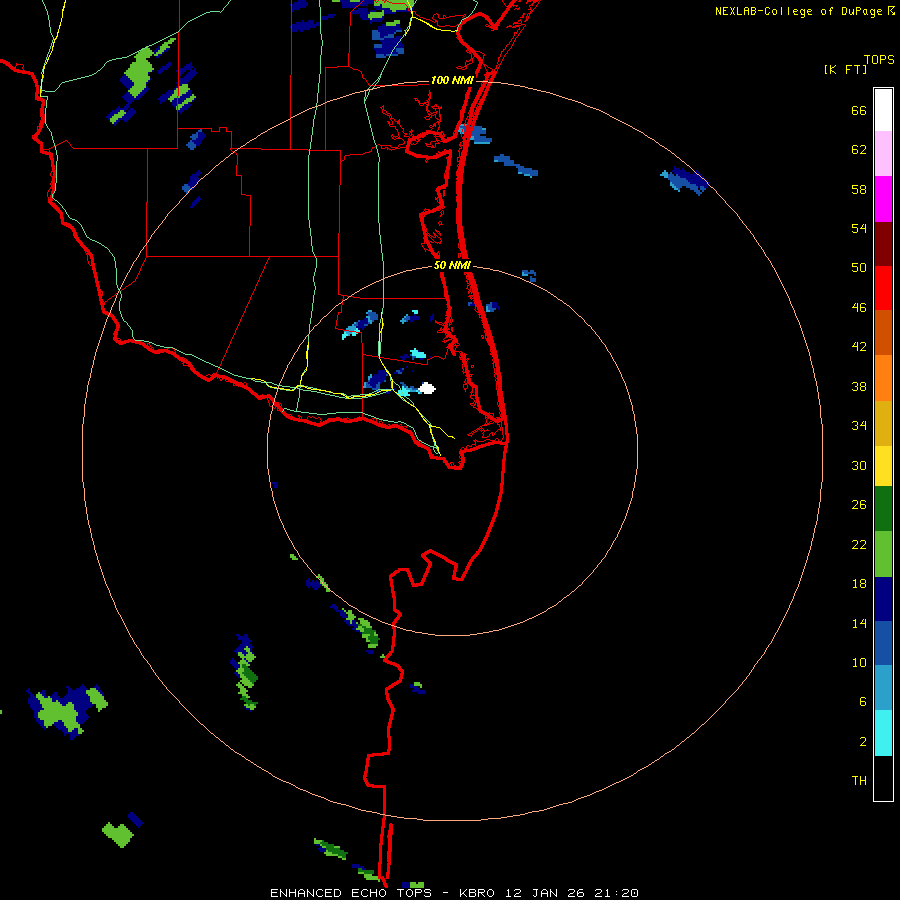The height and width of the screenshot is (900, 900).
Task: Click the bright red 46-50 kft legend swatch
Action: 883,288
